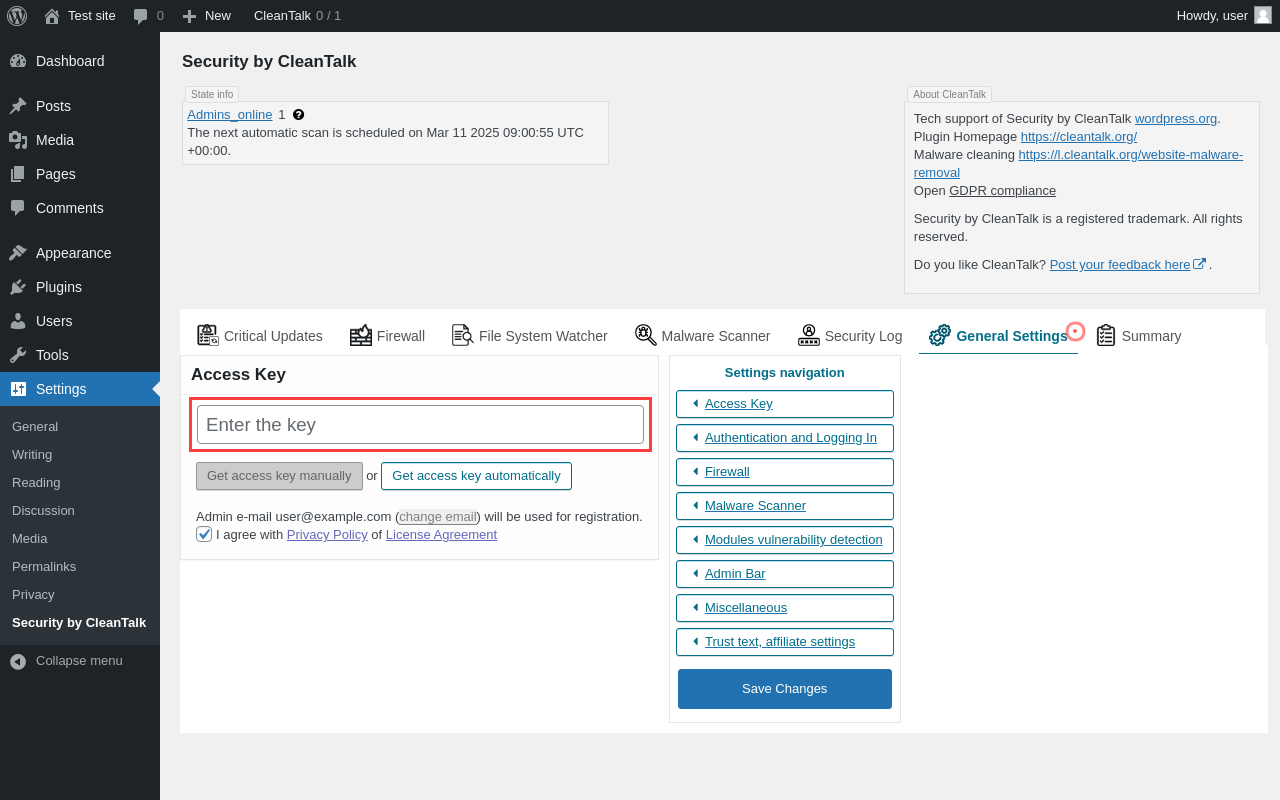
Task: Click the Appearance brush icon
Action: 18,253
